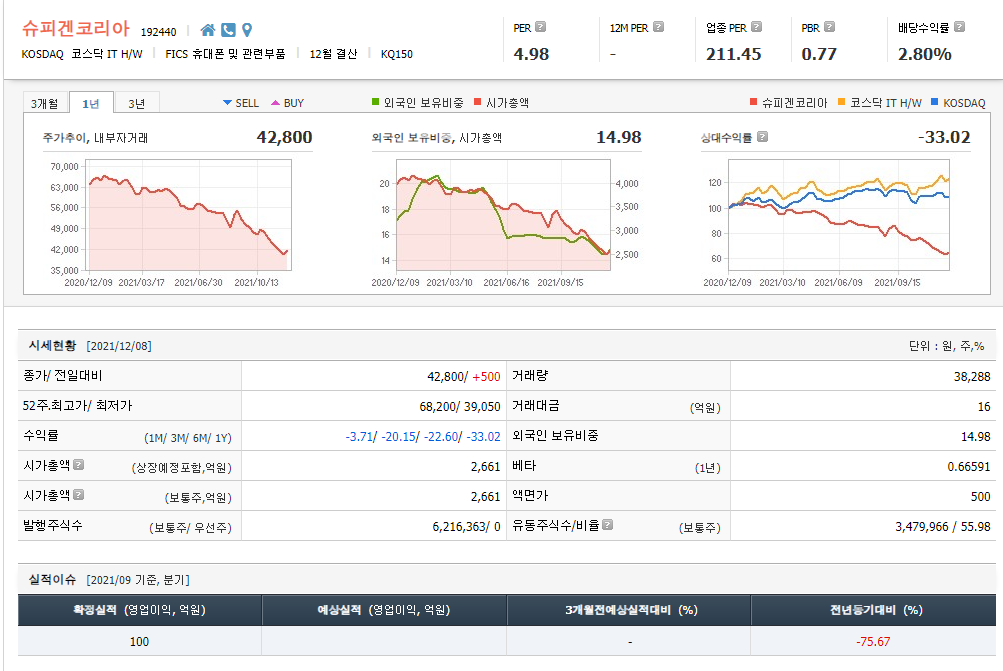
Task: Click the SELL down-arrow legend marker
Action: [227, 102]
